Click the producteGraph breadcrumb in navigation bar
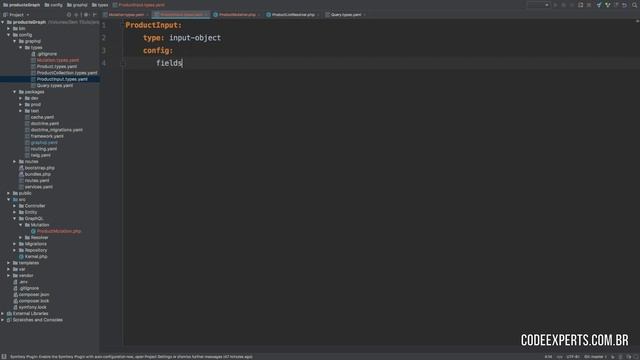640x360 pixels. pos(22,5)
